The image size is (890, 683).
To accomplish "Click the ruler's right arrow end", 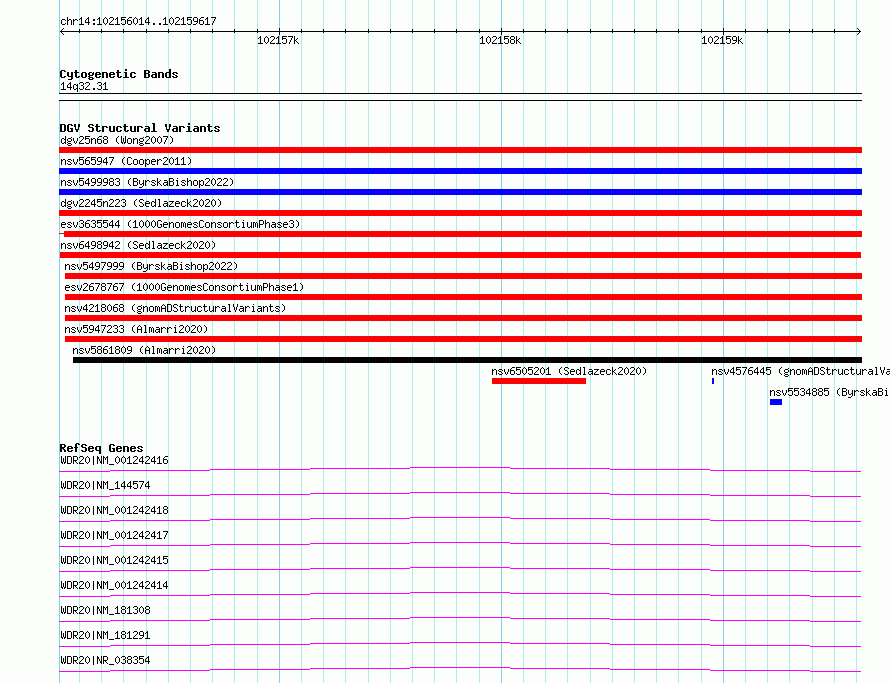I will 859,31.
